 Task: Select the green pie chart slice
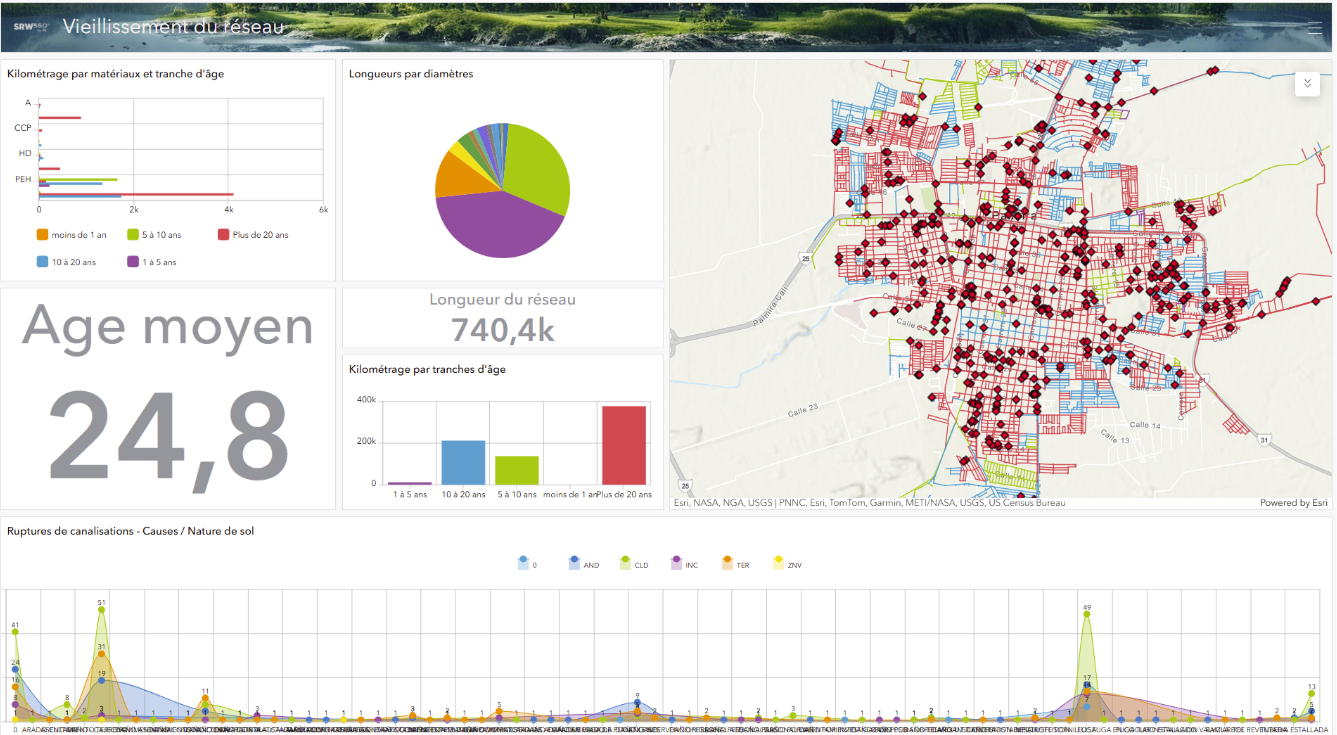(x=540, y=165)
